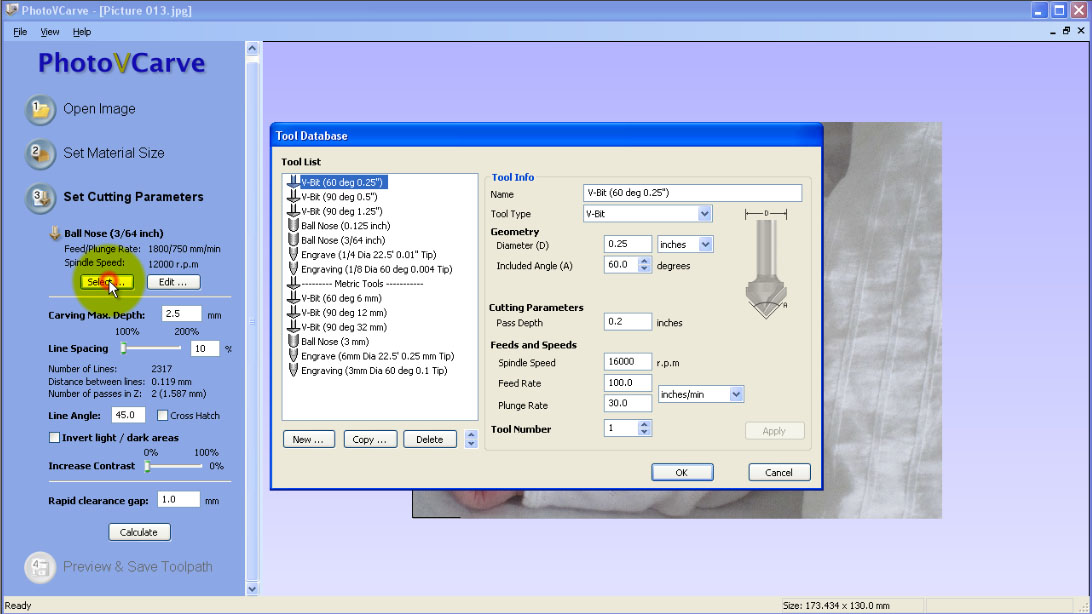Click New... in Tool Database

pyautogui.click(x=309, y=439)
